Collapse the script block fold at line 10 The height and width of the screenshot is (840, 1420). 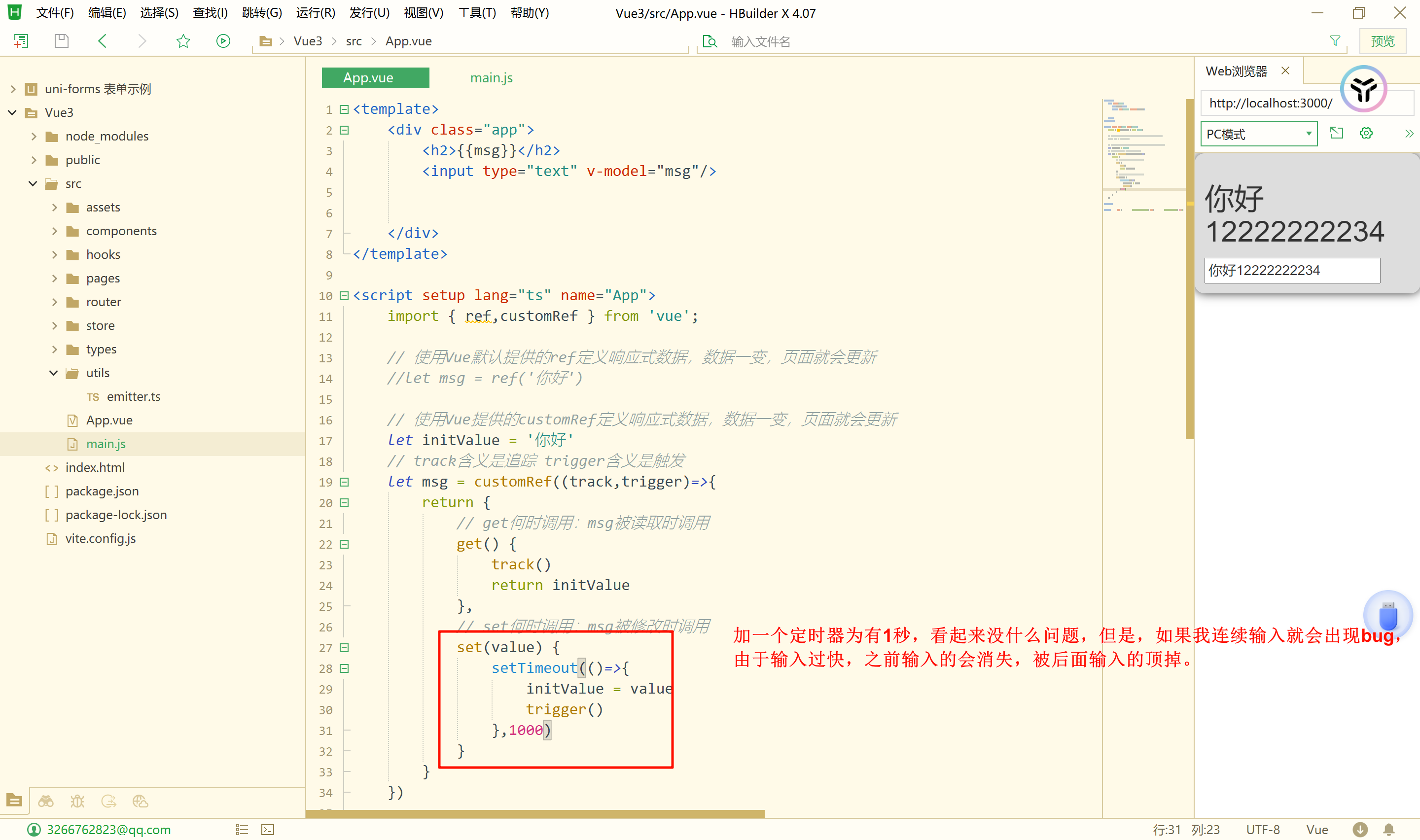344,295
